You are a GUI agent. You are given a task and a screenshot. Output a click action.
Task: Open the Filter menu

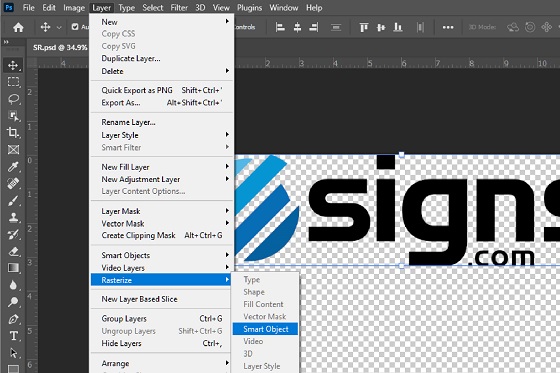pyautogui.click(x=179, y=8)
